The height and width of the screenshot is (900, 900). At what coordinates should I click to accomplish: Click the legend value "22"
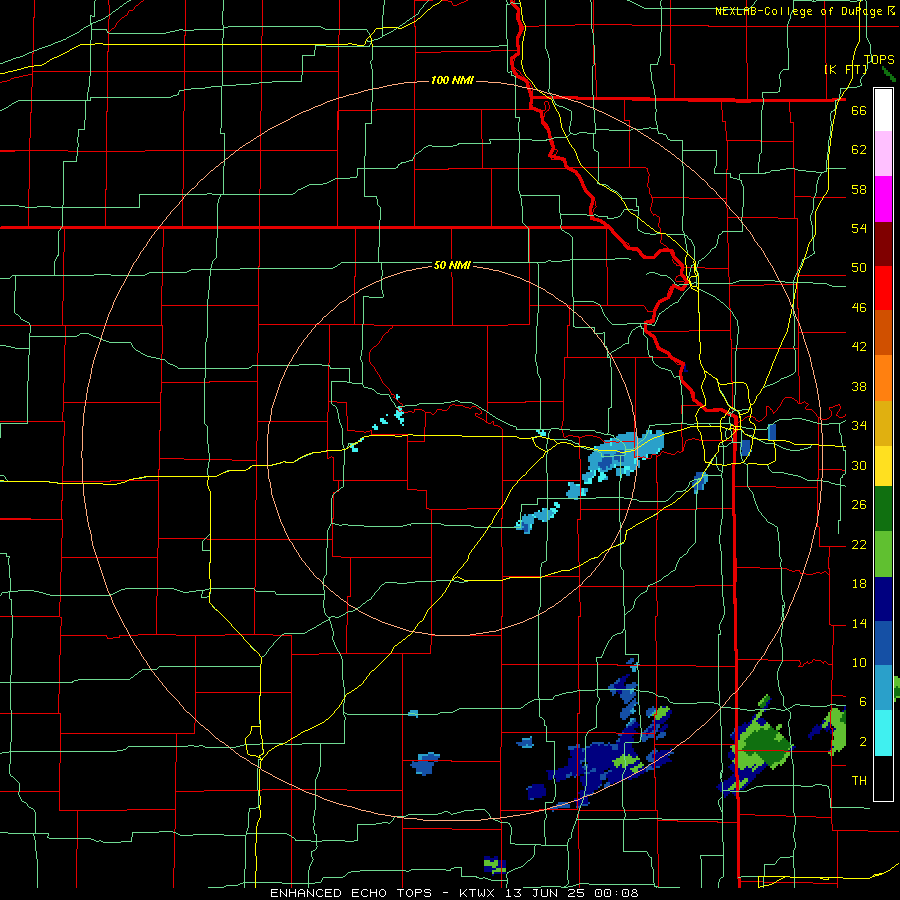point(859,544)
